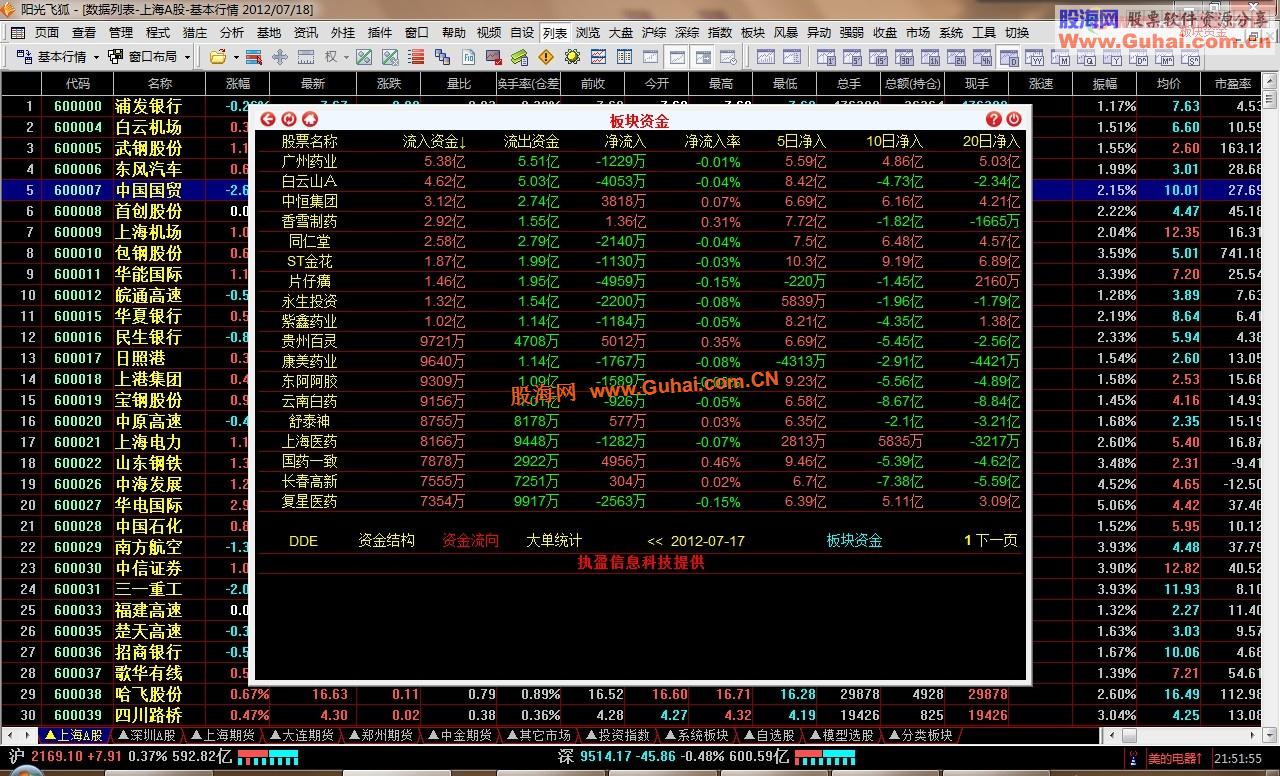1280x776 pixels.
Task: Click the table columns toolbar icon
Action: 624,57
